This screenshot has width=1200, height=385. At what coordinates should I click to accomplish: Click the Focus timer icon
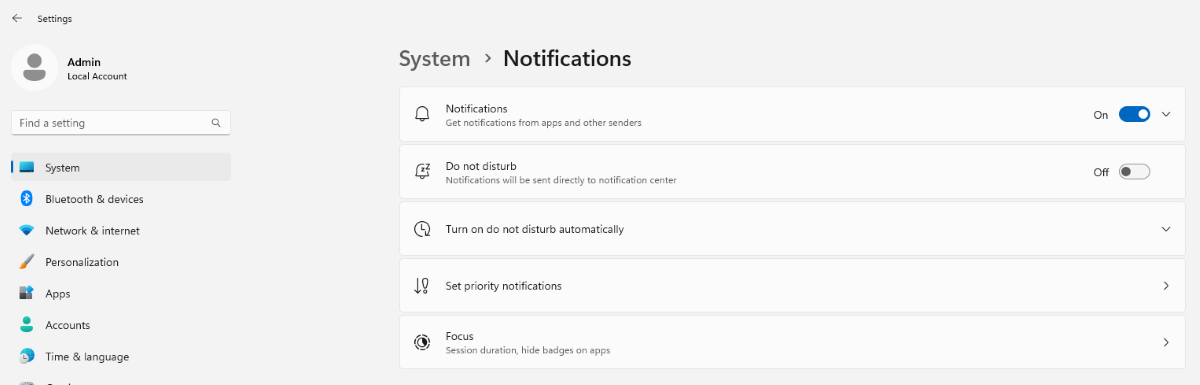click(423, 342)
